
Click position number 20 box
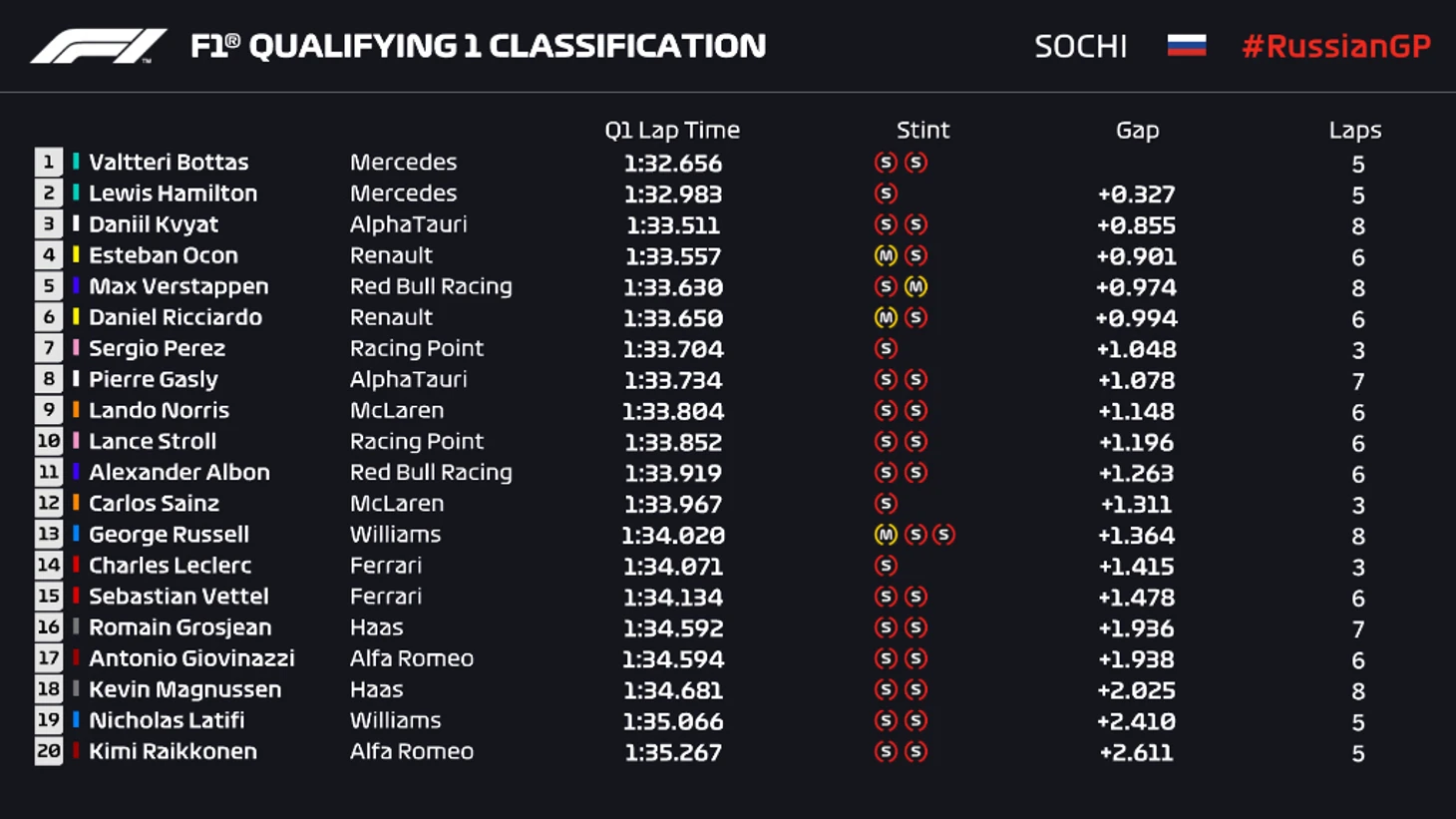pos(48,751)
